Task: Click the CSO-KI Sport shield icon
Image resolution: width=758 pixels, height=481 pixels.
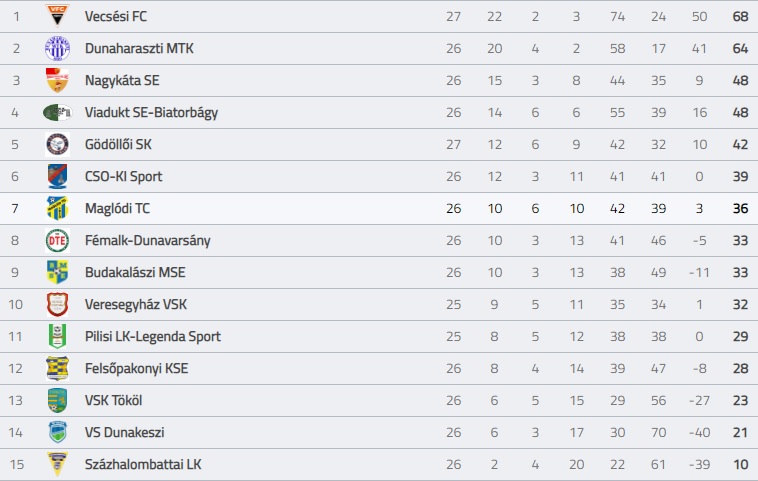Action: pos(57,176)
